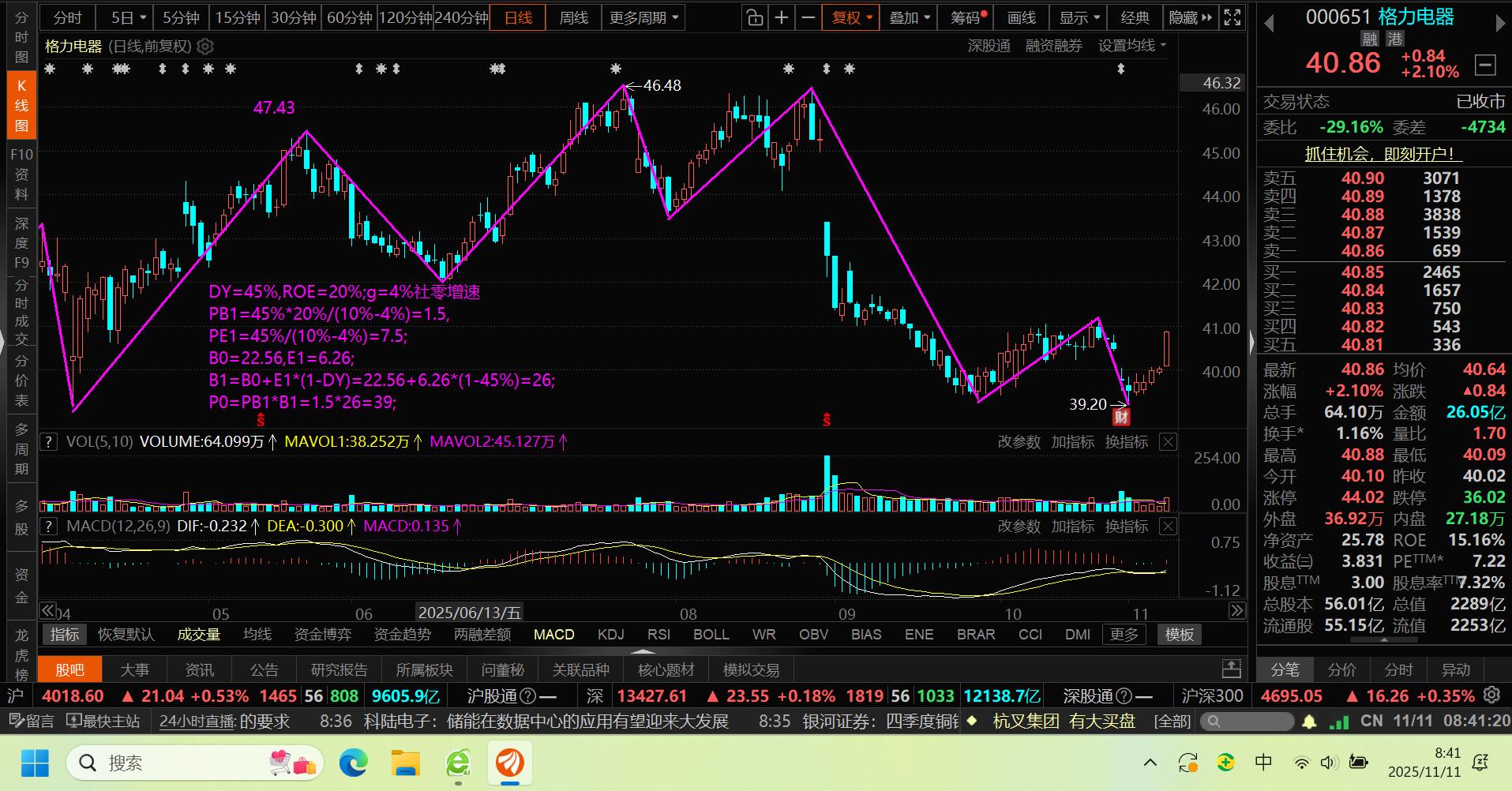This screenshot has width=1512, height=791.
Task: Jump chart timeline to latest data
Action: [x=1237, y=611]
